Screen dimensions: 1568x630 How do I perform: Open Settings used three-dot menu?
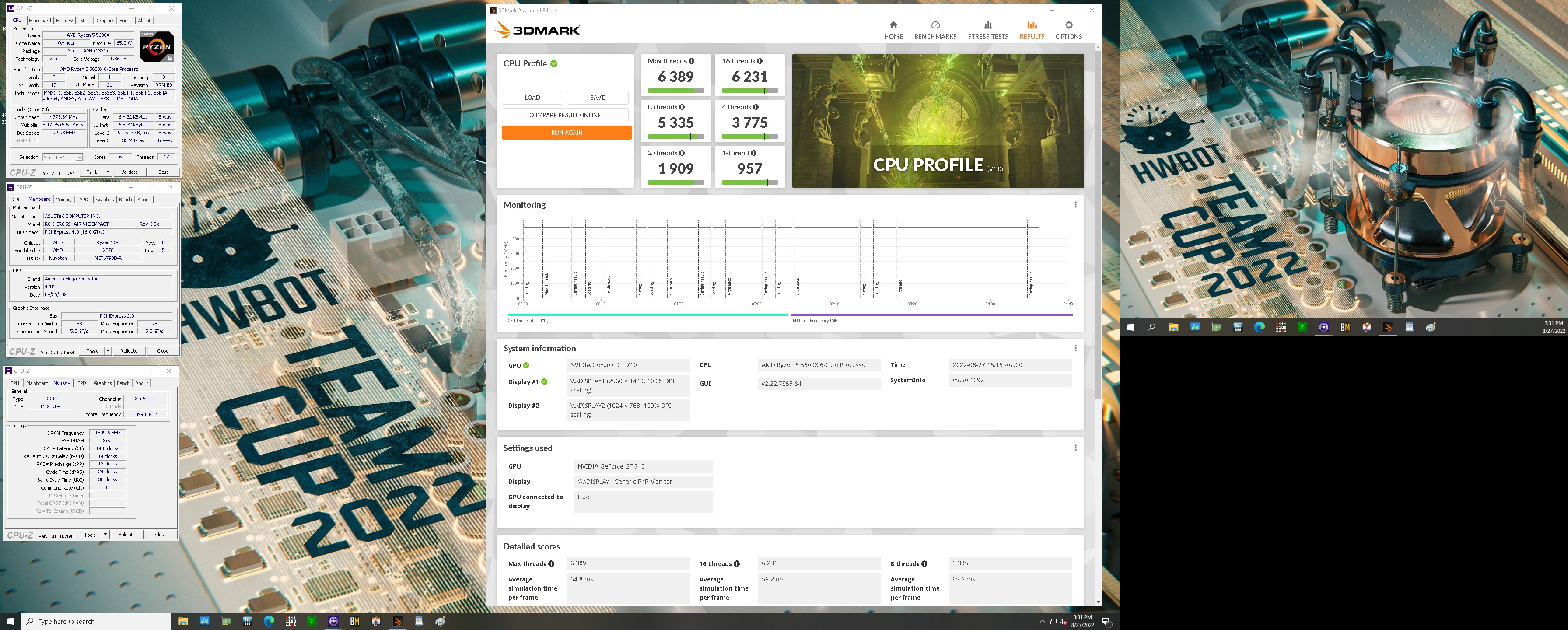(1075, 448)
